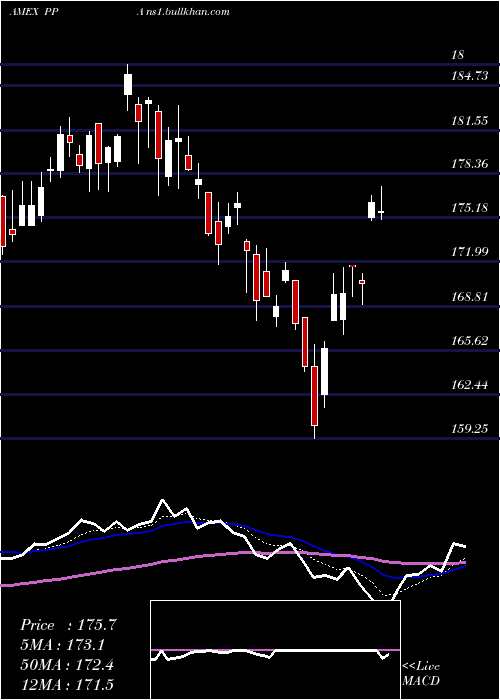The height and width of the screenshot is (700, 500).
Task: Click inside the MACD inset chart panel
Action: pyautogui.click(x=275, y=650)
